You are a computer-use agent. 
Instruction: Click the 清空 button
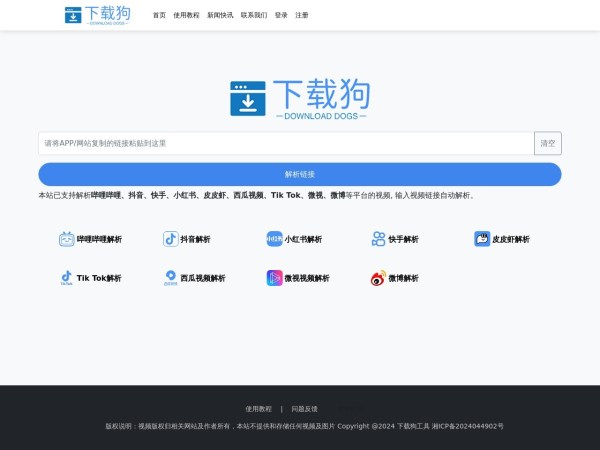pyautogui.click(x=548, y=143)
